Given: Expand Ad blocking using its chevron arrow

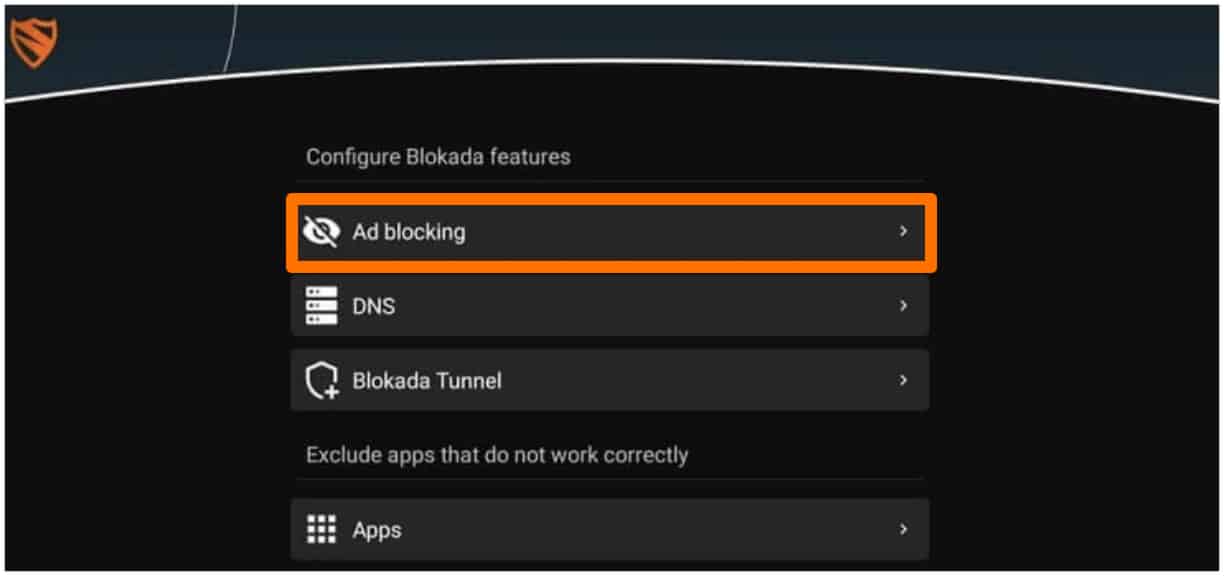Looking at the screenshot, I should point(903,232).
